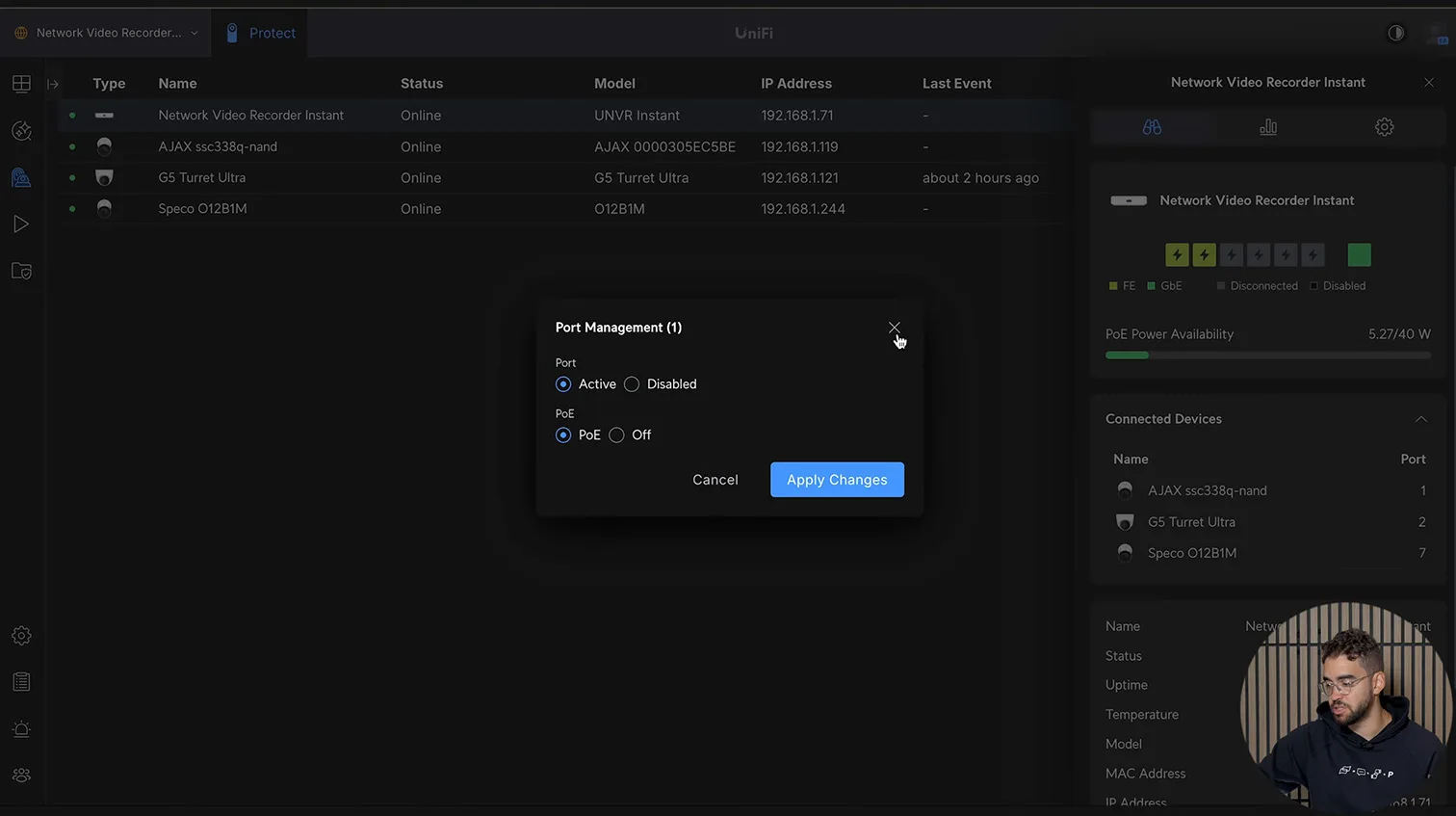Screen dimensions: 1456x816
Task: Open the playback icon in left sidebar
Action: (21, 224)
